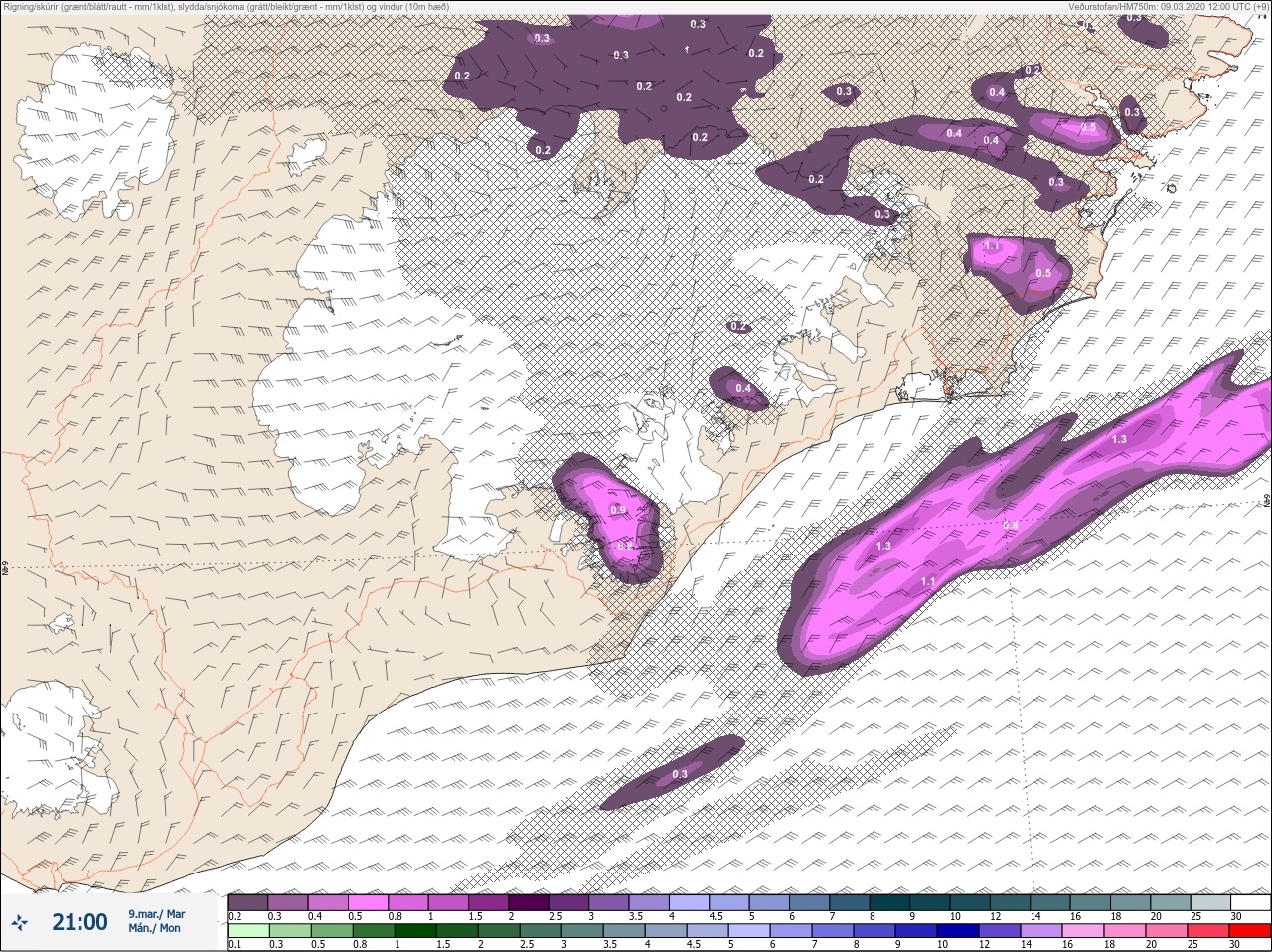Click the 'Mán./ Mon' weekday label
The width and height of the screenshot is (1272, 952).
click(154, 928)
